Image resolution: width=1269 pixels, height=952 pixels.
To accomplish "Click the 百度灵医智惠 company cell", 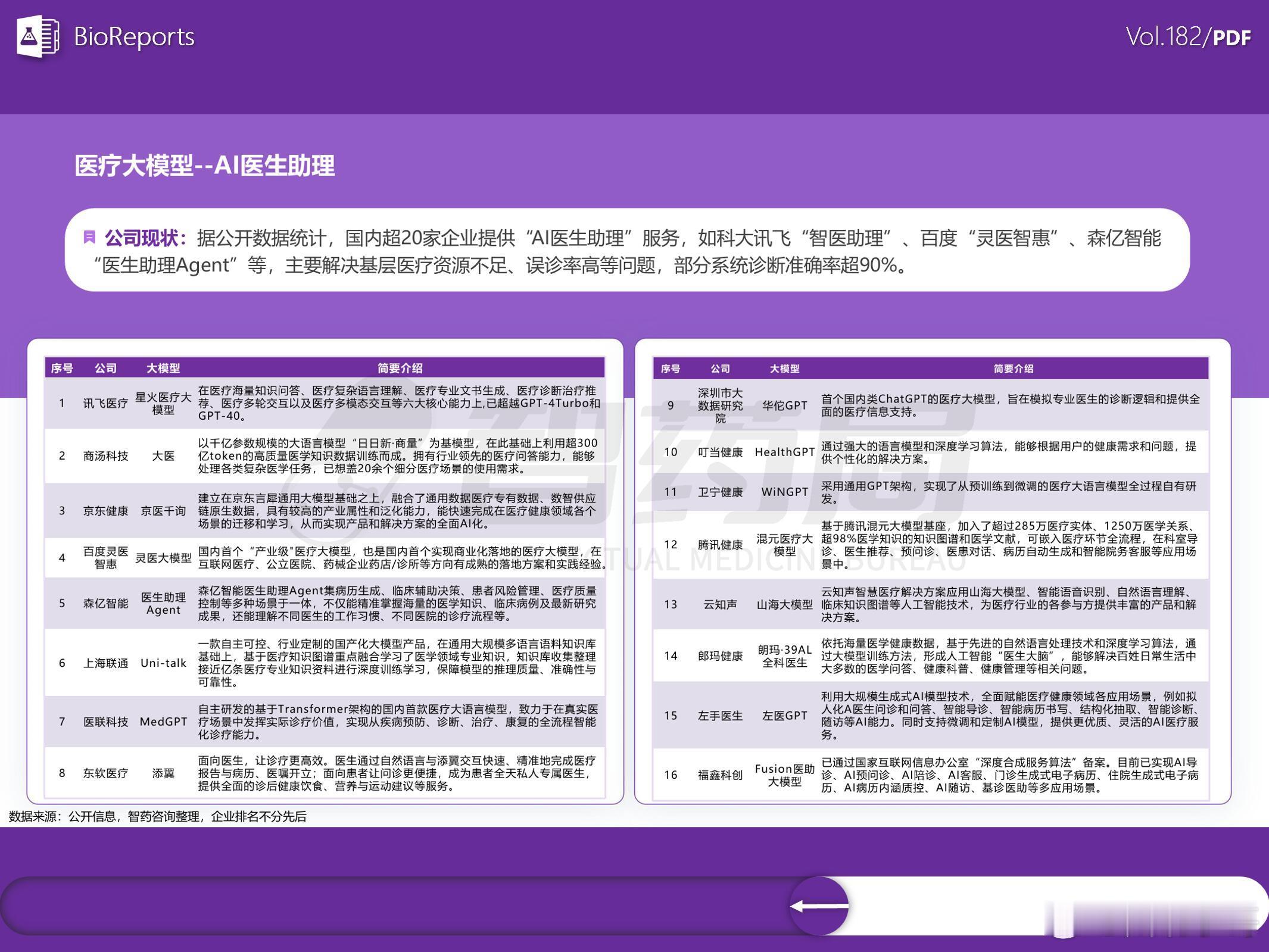I will (x=105, y=558).
